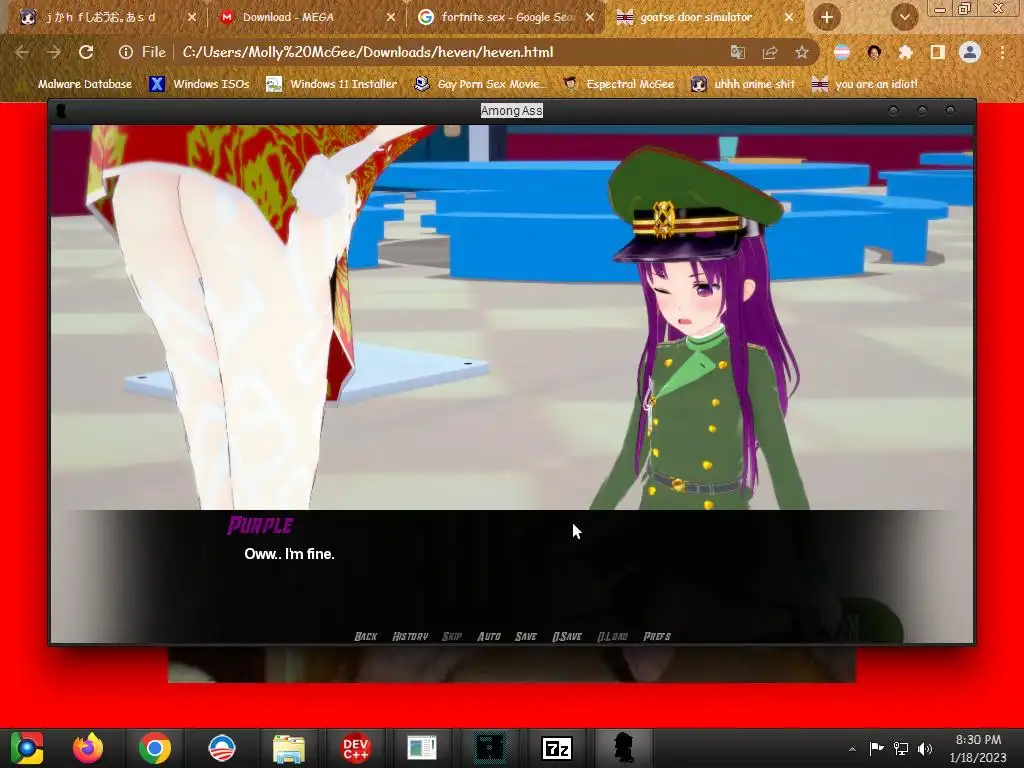
Task: Click the dialogue text 'Oww.. I'm fine.'
Action: point(289,554)
